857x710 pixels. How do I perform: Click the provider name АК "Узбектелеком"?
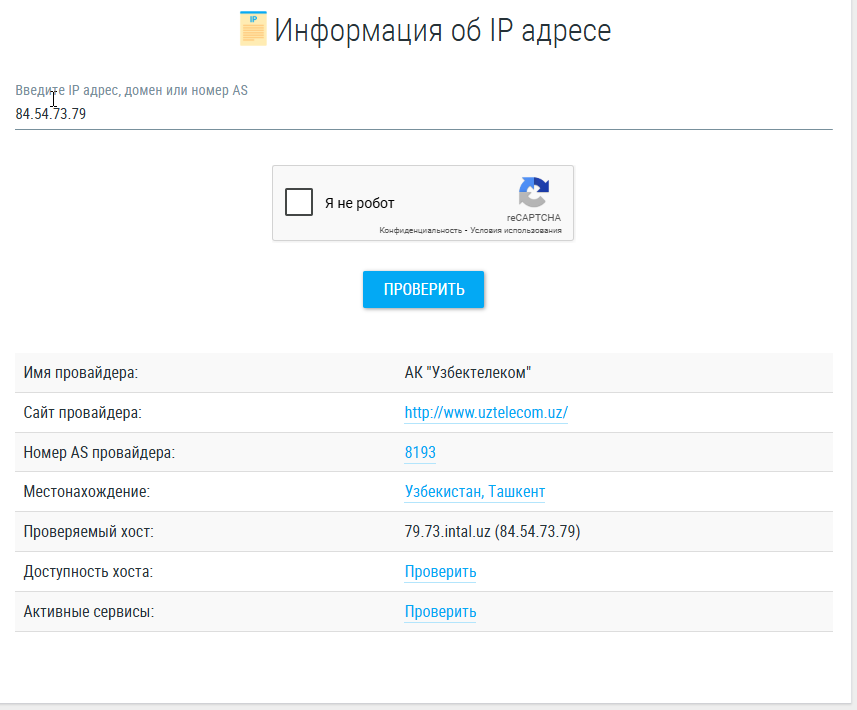[468, 373]
